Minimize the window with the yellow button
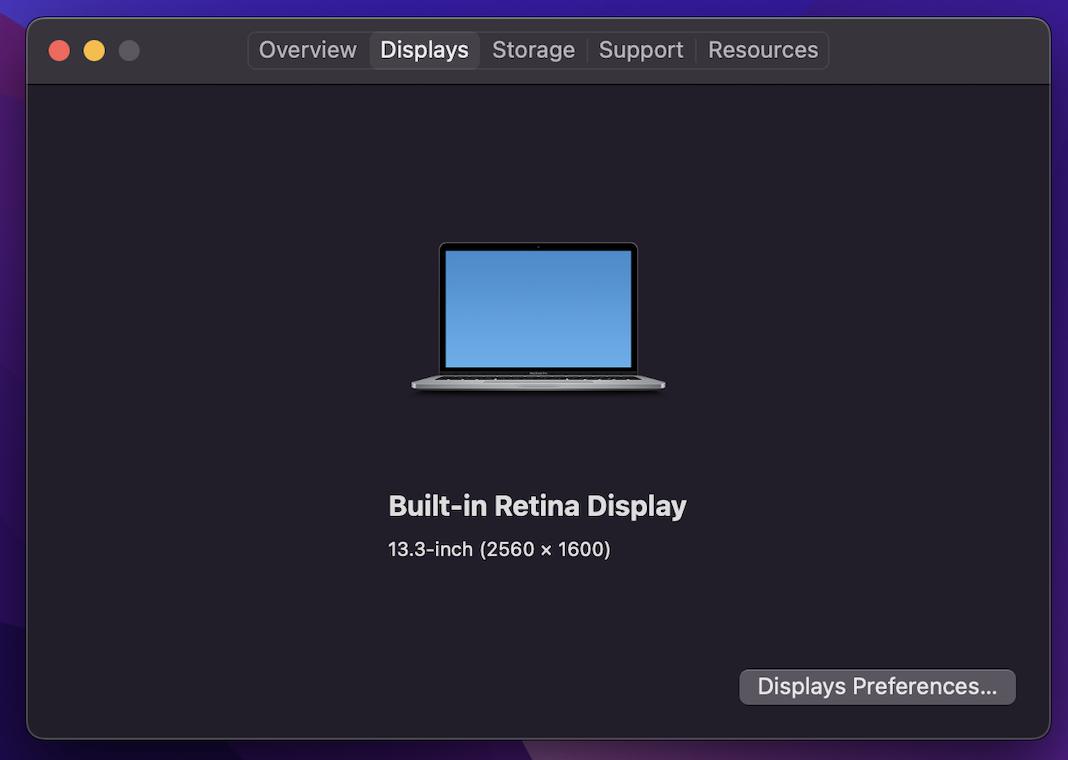The image size is (1068, 760). click(x=94, y=50)
